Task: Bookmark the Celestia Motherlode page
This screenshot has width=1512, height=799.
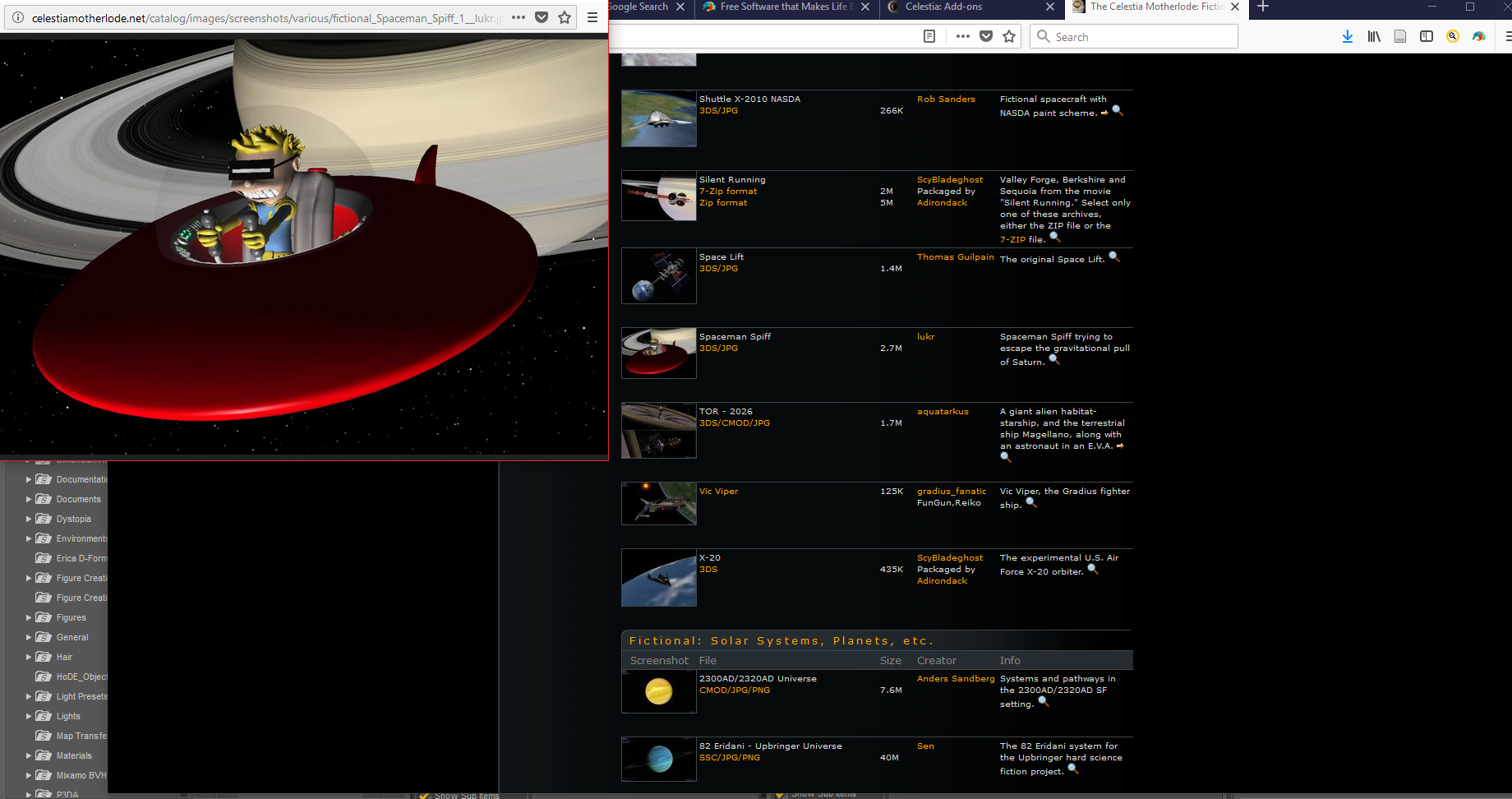Action: coord(1009,36)
